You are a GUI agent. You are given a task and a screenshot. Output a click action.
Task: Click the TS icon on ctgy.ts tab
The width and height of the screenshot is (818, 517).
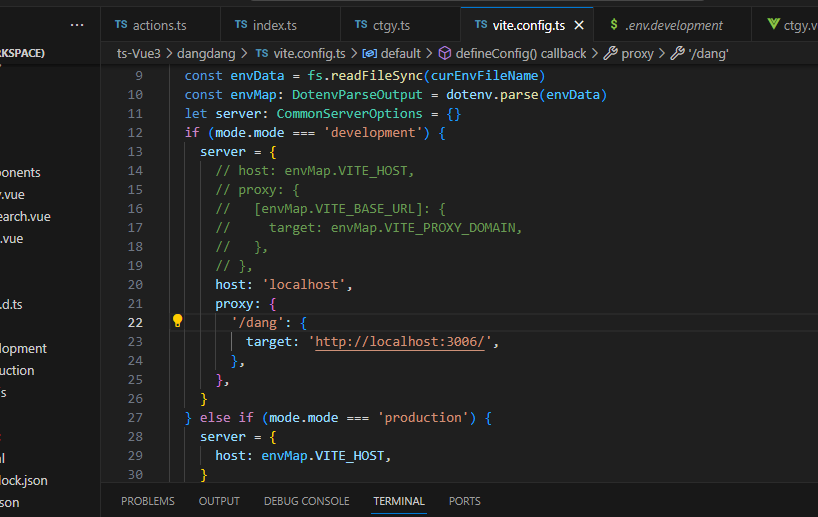coord(361,25)
